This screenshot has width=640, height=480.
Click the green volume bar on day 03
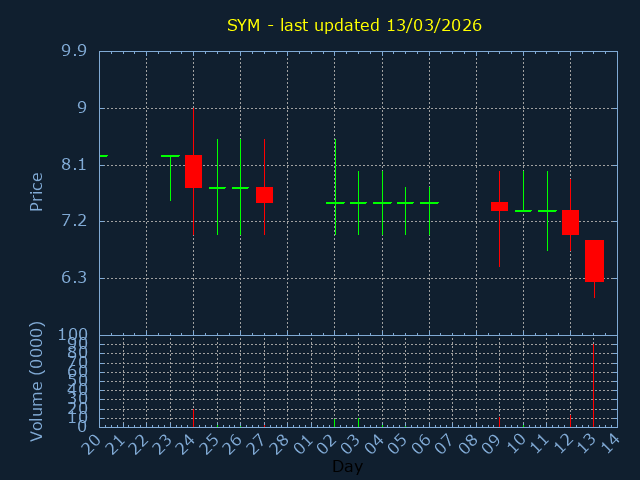(x=358, y=422)
